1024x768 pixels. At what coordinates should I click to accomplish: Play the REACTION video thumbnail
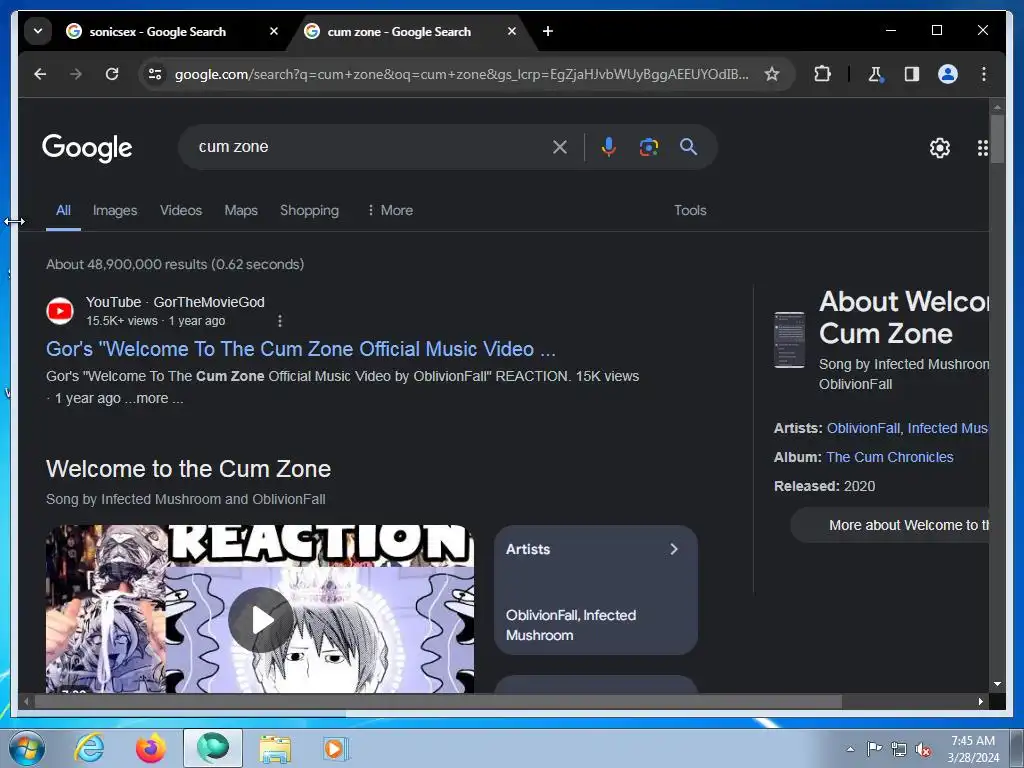pyautogui.click(x=260, y=619)
